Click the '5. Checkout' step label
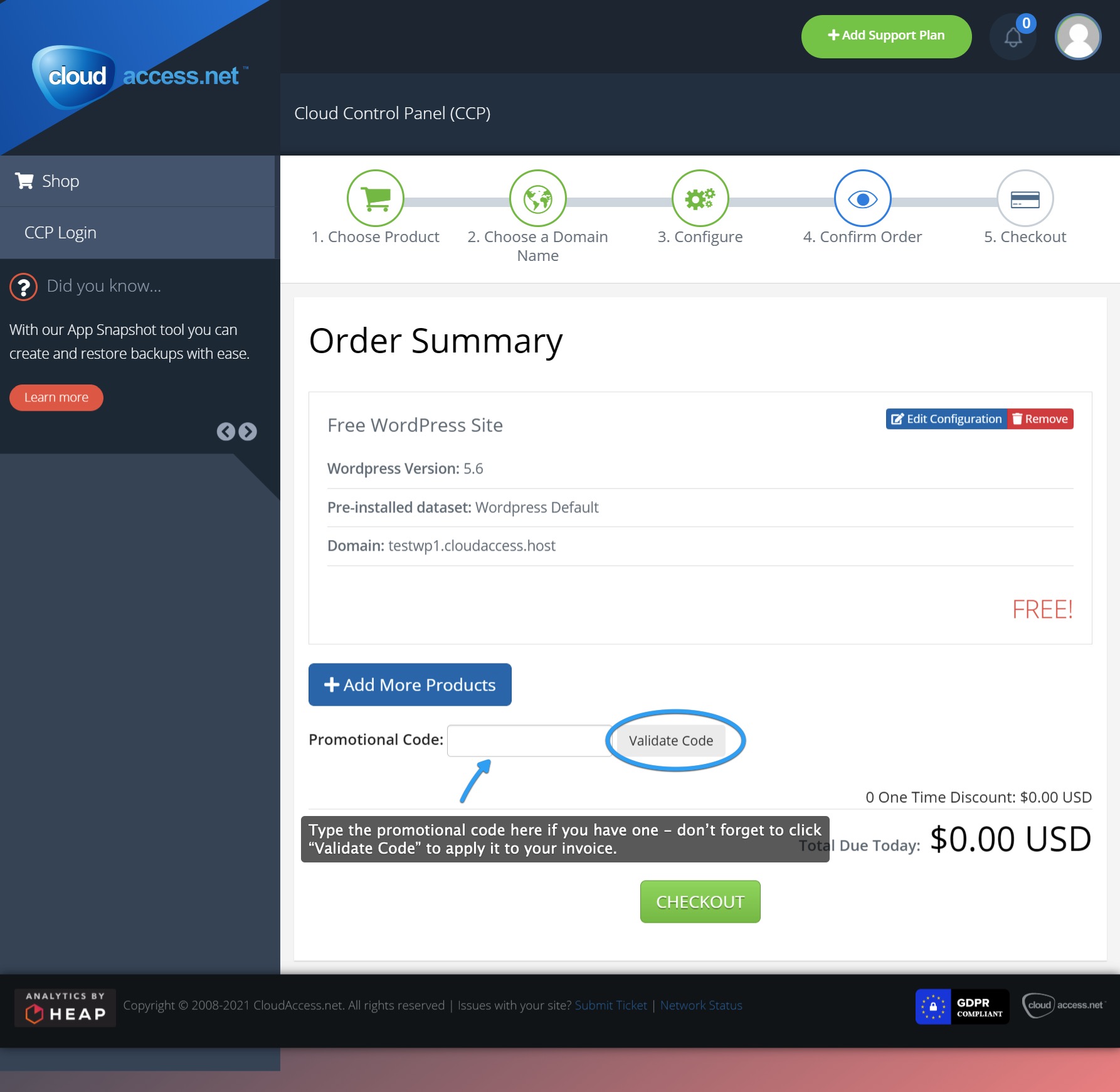This screenshot has width=1120, height=1092. click(x=1025, y=237)
